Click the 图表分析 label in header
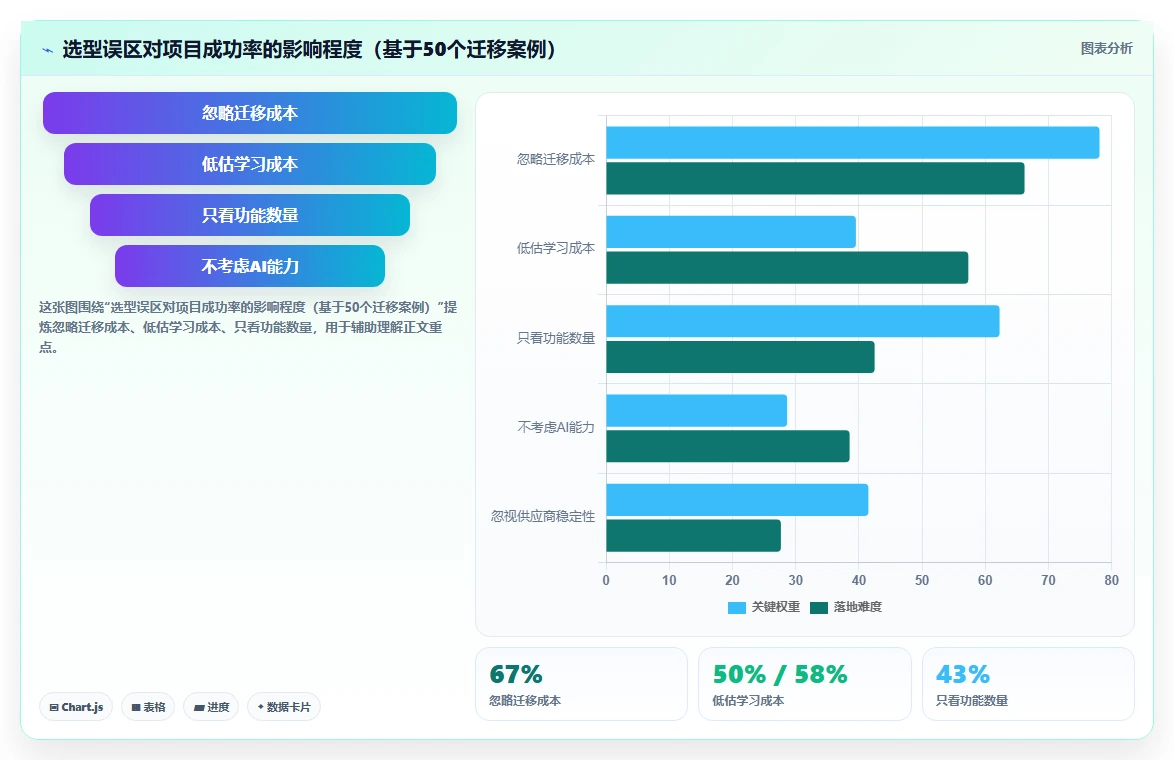The width and height of the screenshot is (1174, 760). pos(1106,49)
